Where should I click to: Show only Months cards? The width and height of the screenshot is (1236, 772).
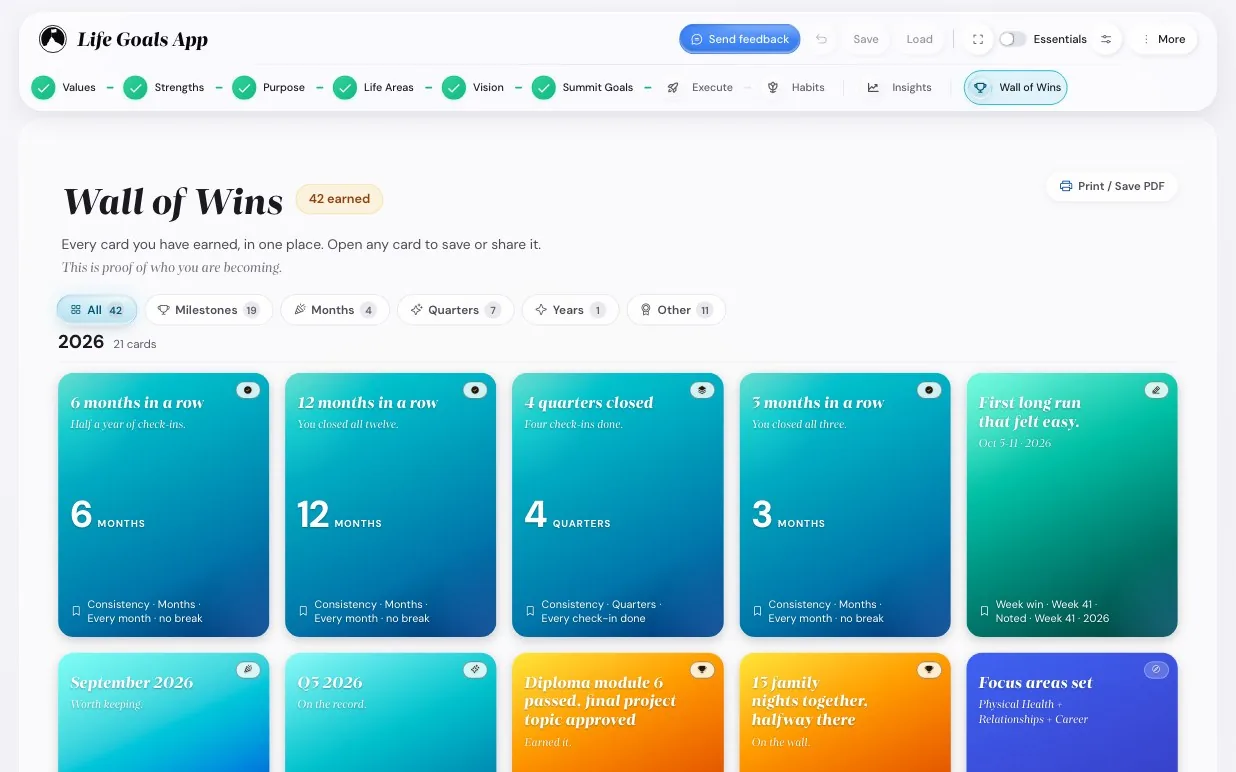coord(334,310)
